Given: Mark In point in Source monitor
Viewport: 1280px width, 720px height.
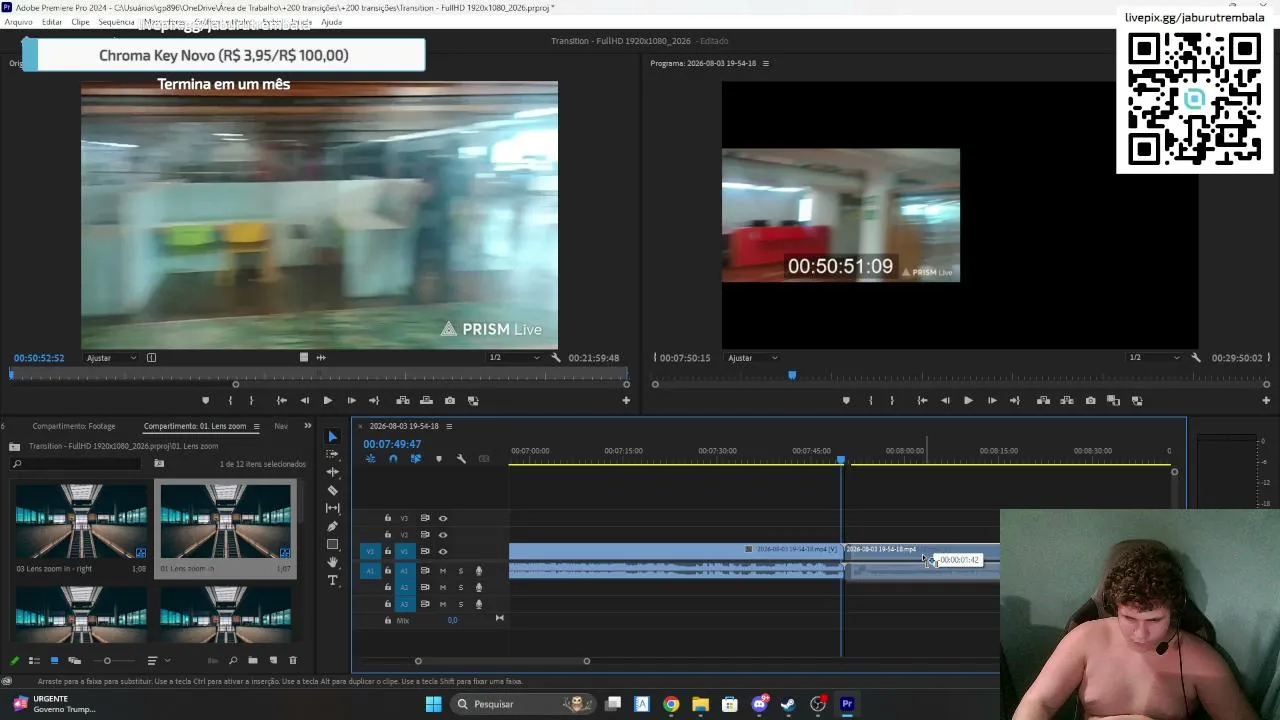Looking at the screenshot, I should click(230, 400).
